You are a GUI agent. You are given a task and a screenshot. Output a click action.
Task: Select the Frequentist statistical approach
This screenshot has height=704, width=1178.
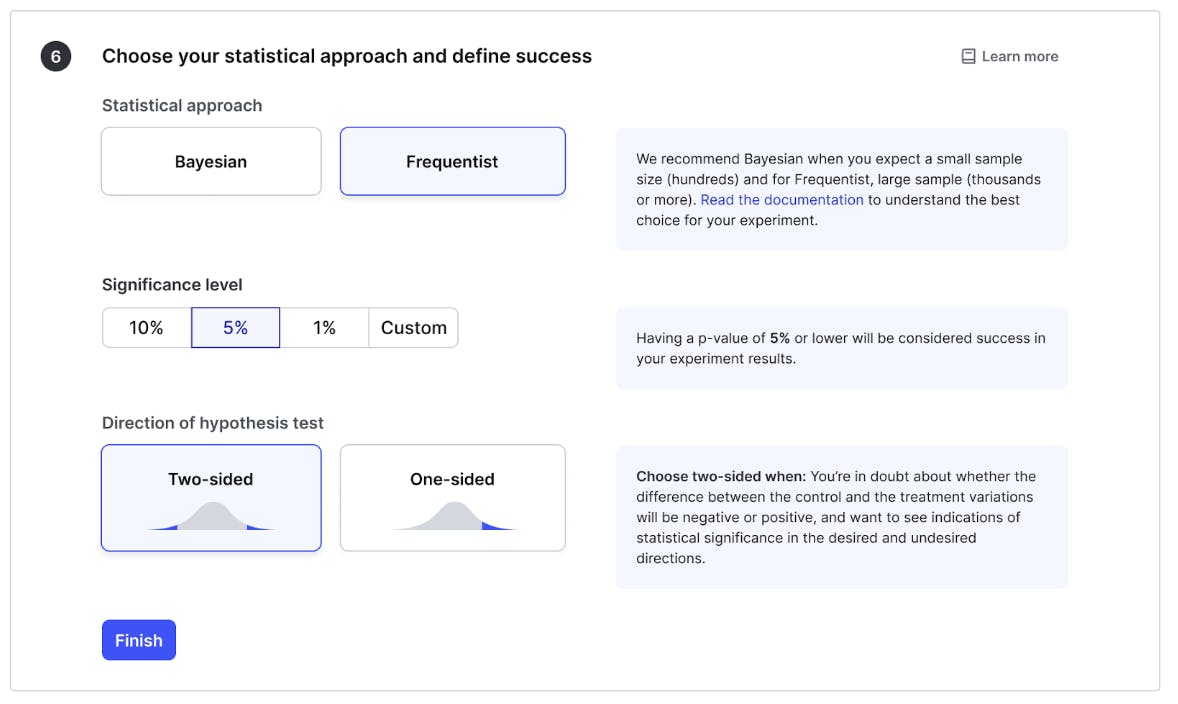tap(452, 161)
